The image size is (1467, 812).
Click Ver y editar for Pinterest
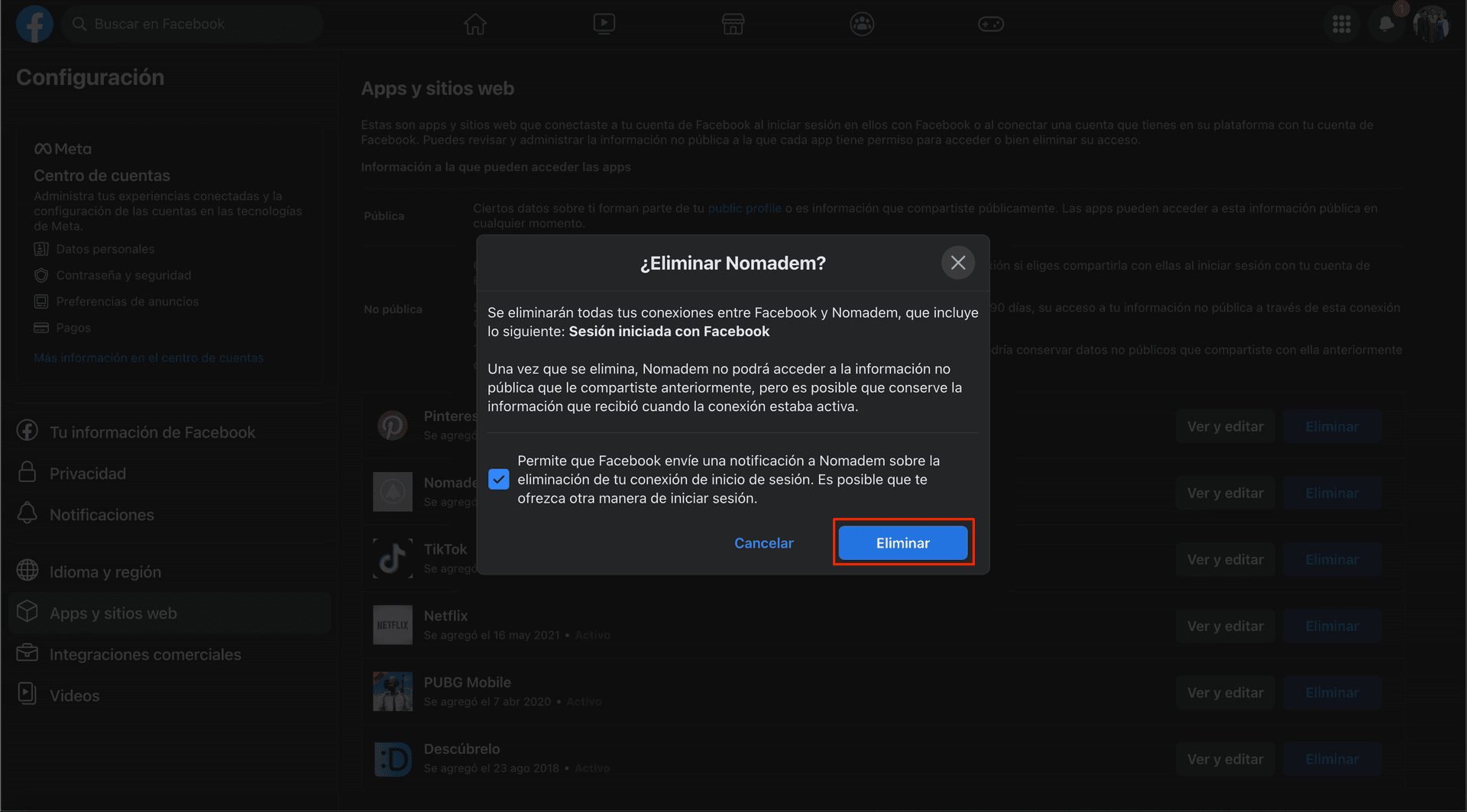pyautogui.click(x=1225, y=426)
